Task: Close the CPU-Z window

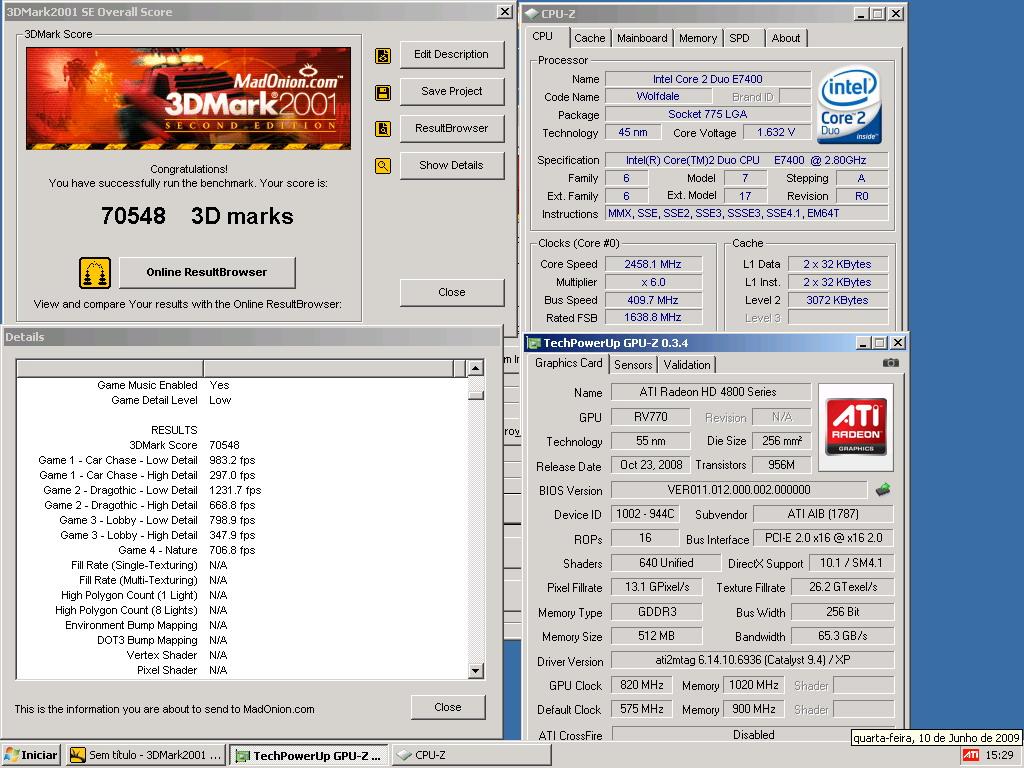Action: [897, 13]
